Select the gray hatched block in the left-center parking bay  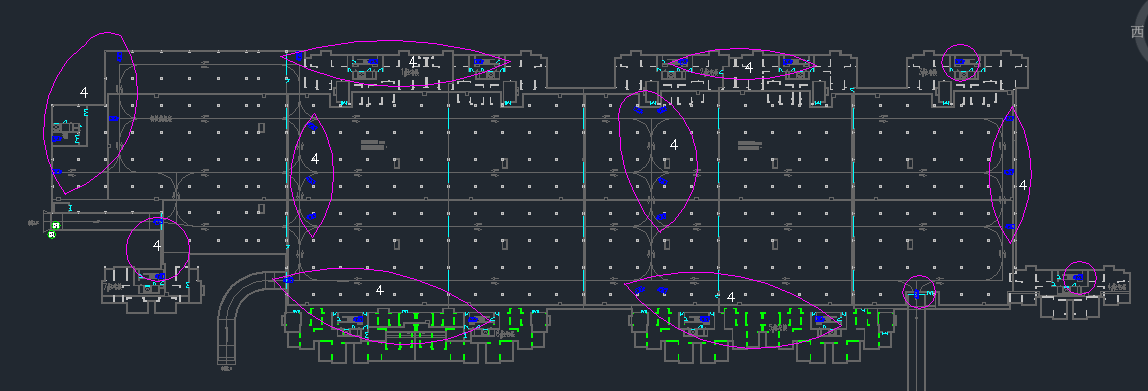click(373, 144)
